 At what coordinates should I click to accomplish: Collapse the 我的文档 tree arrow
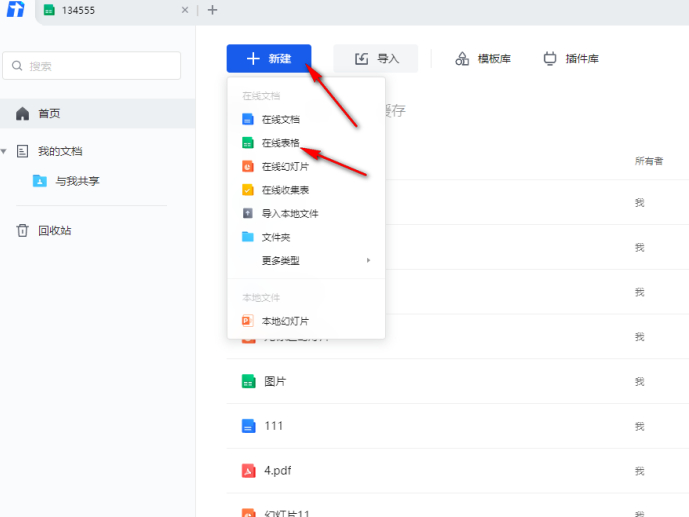click(x=4, y=152)
